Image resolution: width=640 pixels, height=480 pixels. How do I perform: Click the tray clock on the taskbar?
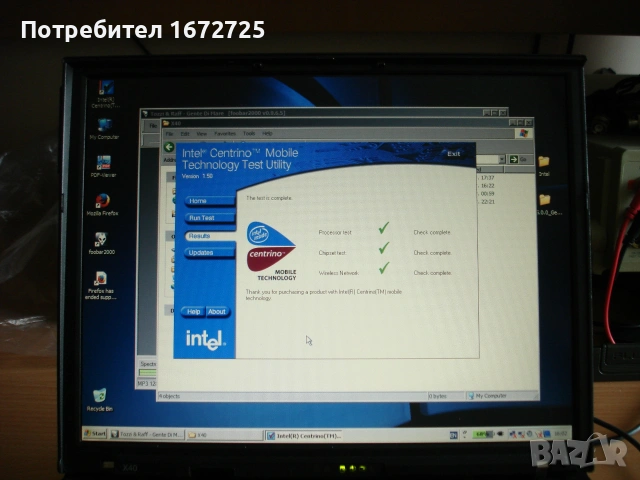[x=561, y=433]
